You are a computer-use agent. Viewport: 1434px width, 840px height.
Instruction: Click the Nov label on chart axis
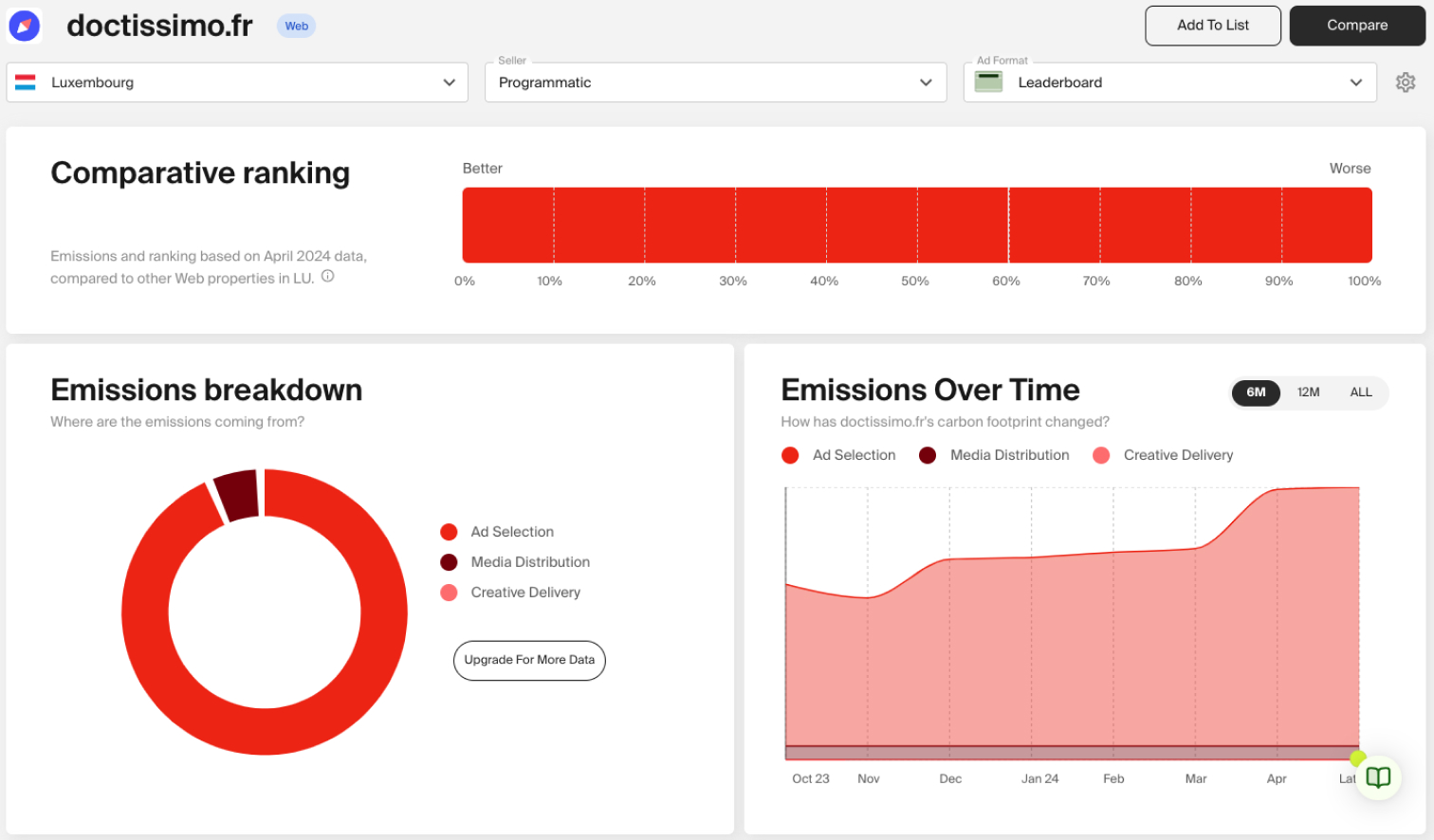coord(869,778)
